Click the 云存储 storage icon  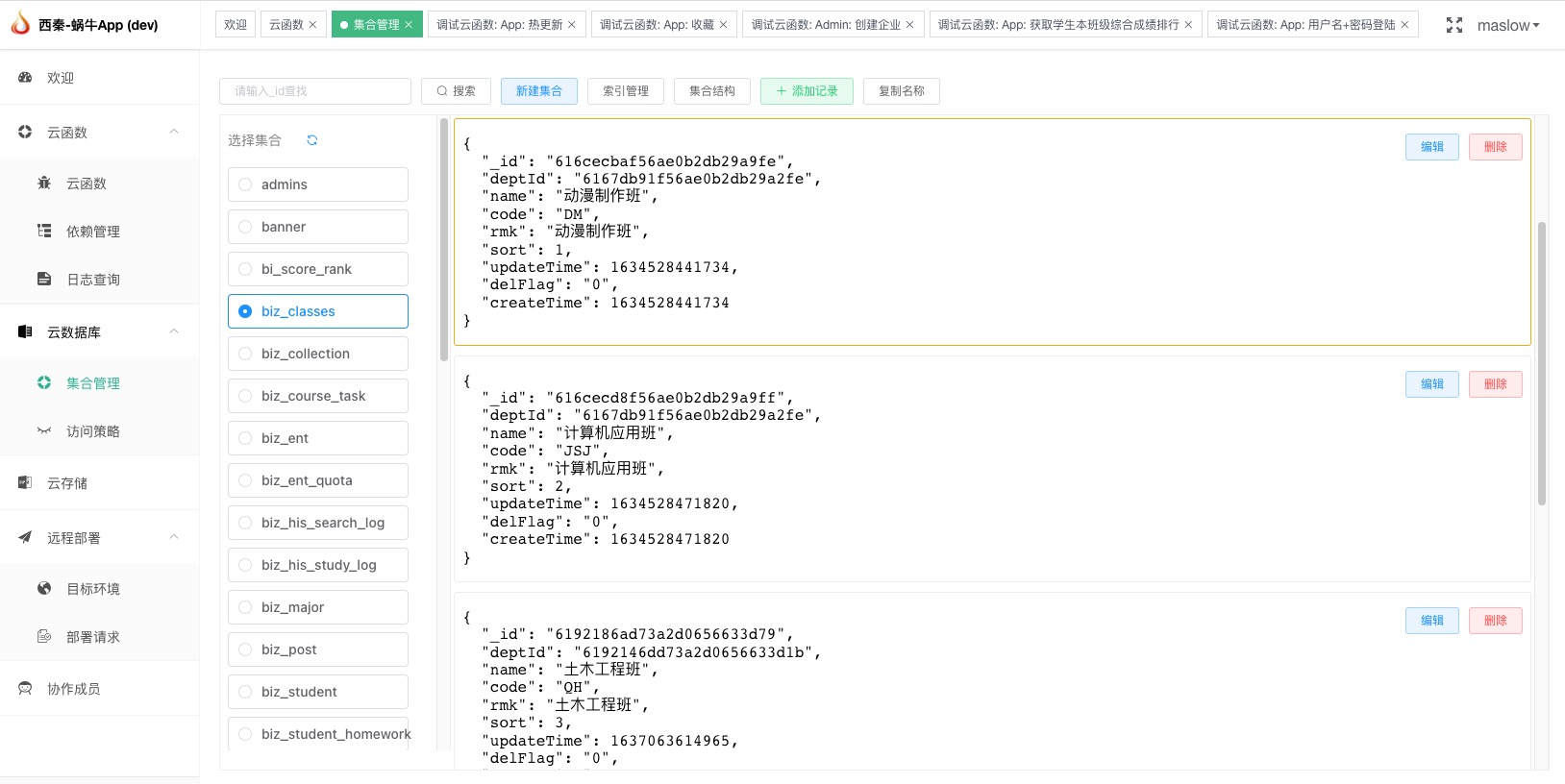click(x=25, y=482)
